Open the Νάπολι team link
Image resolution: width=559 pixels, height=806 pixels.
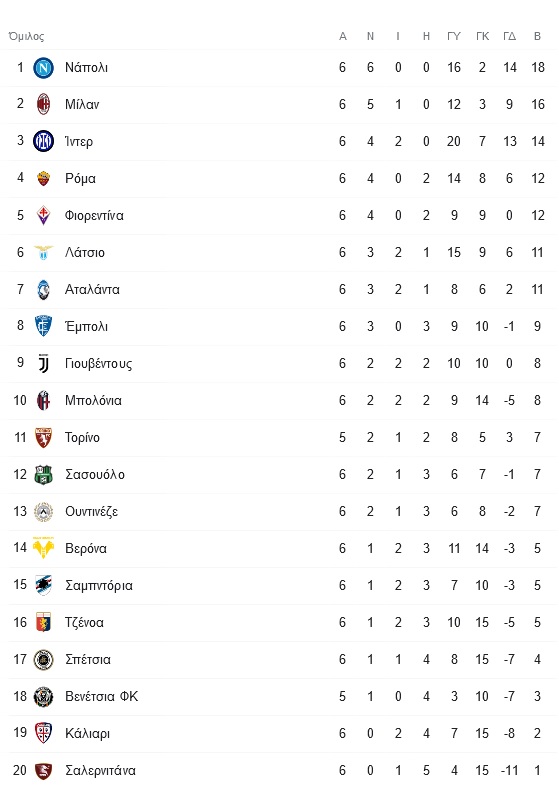(86, 68)
